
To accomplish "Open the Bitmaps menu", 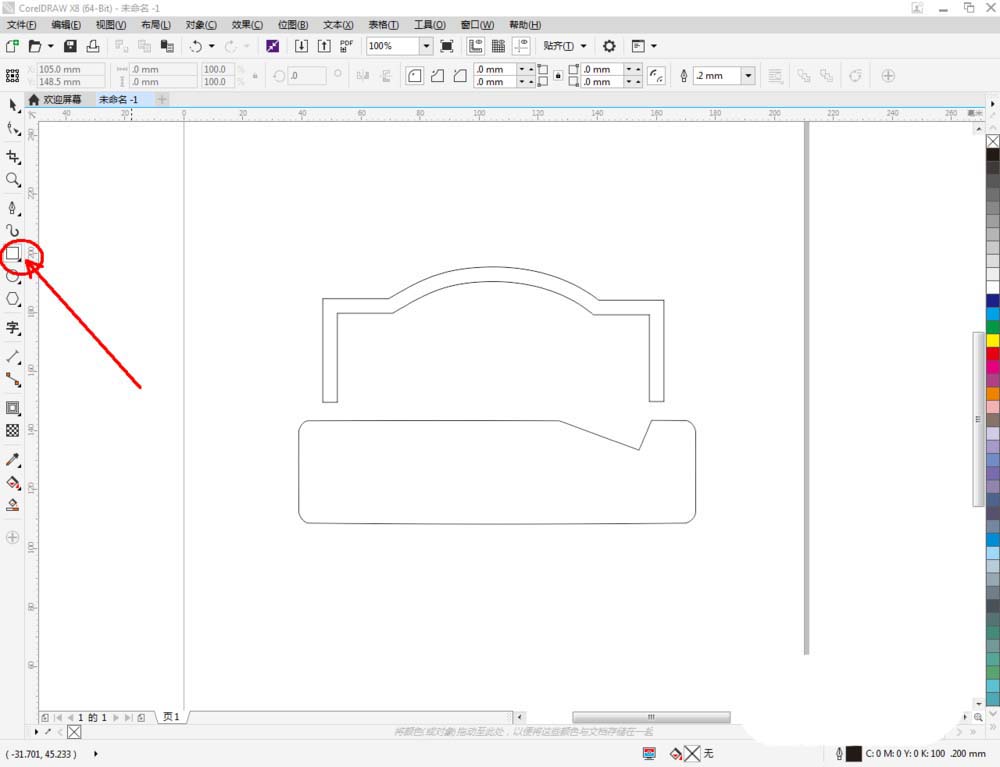I will 293,25.
